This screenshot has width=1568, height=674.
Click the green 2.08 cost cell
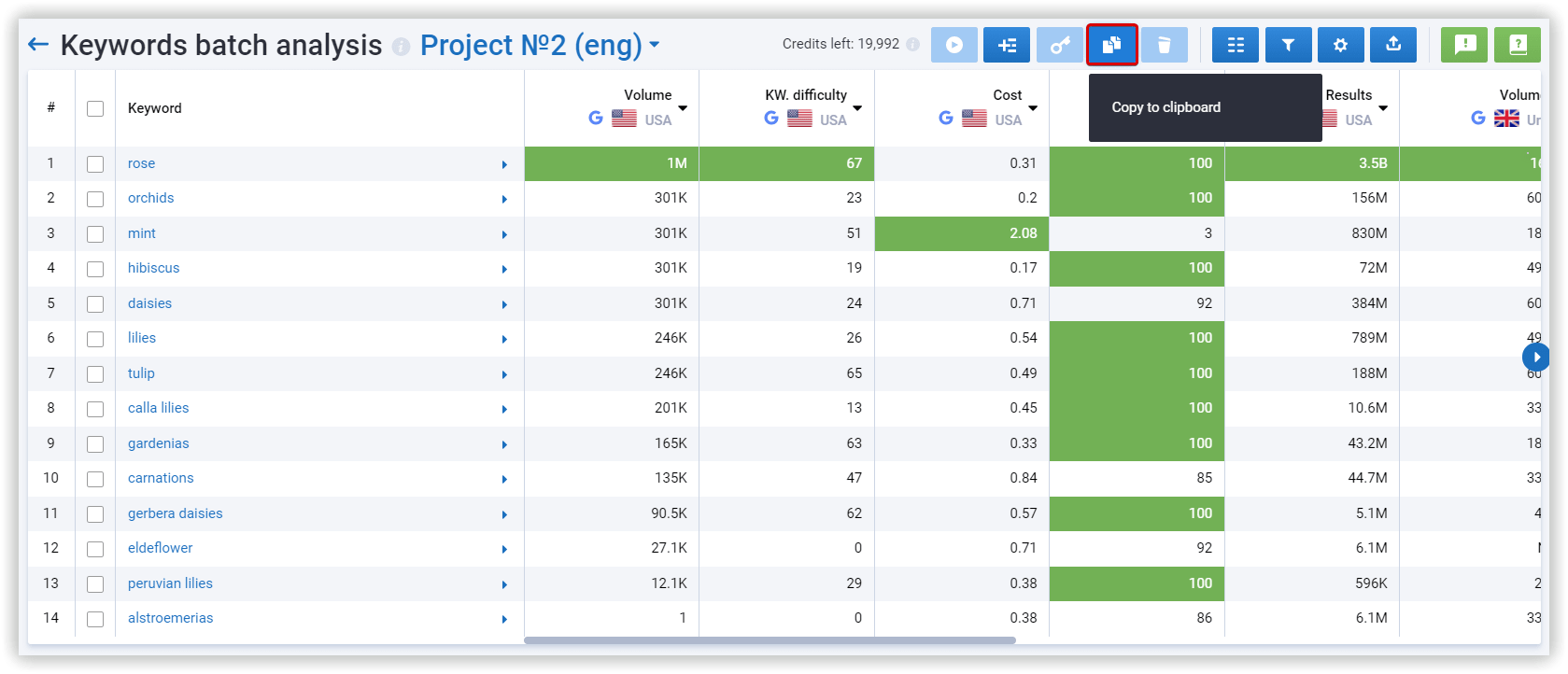(962, 233)
